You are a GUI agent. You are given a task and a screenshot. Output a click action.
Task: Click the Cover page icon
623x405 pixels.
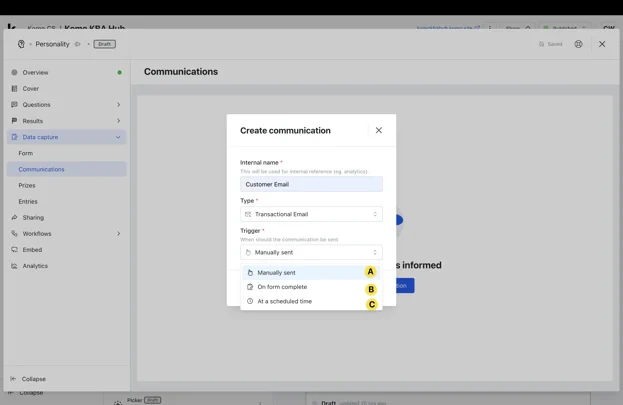14,89
